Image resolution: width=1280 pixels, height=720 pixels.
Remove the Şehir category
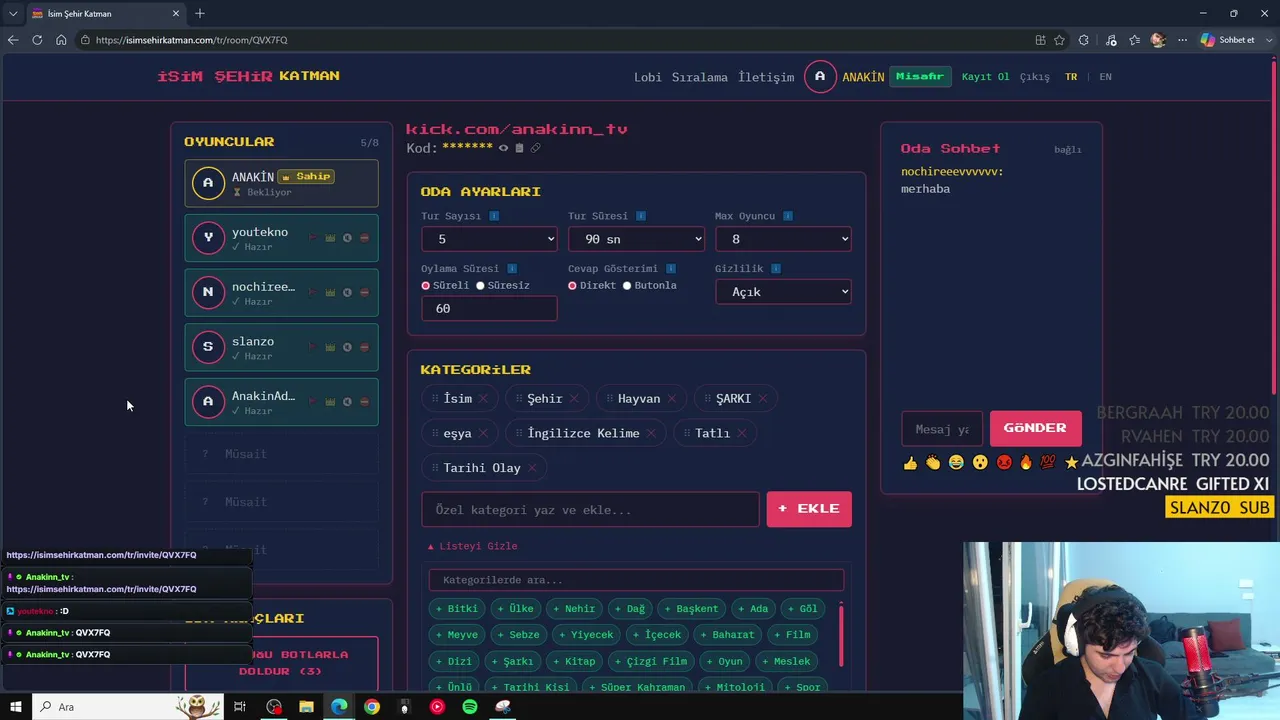coord(574,399)
